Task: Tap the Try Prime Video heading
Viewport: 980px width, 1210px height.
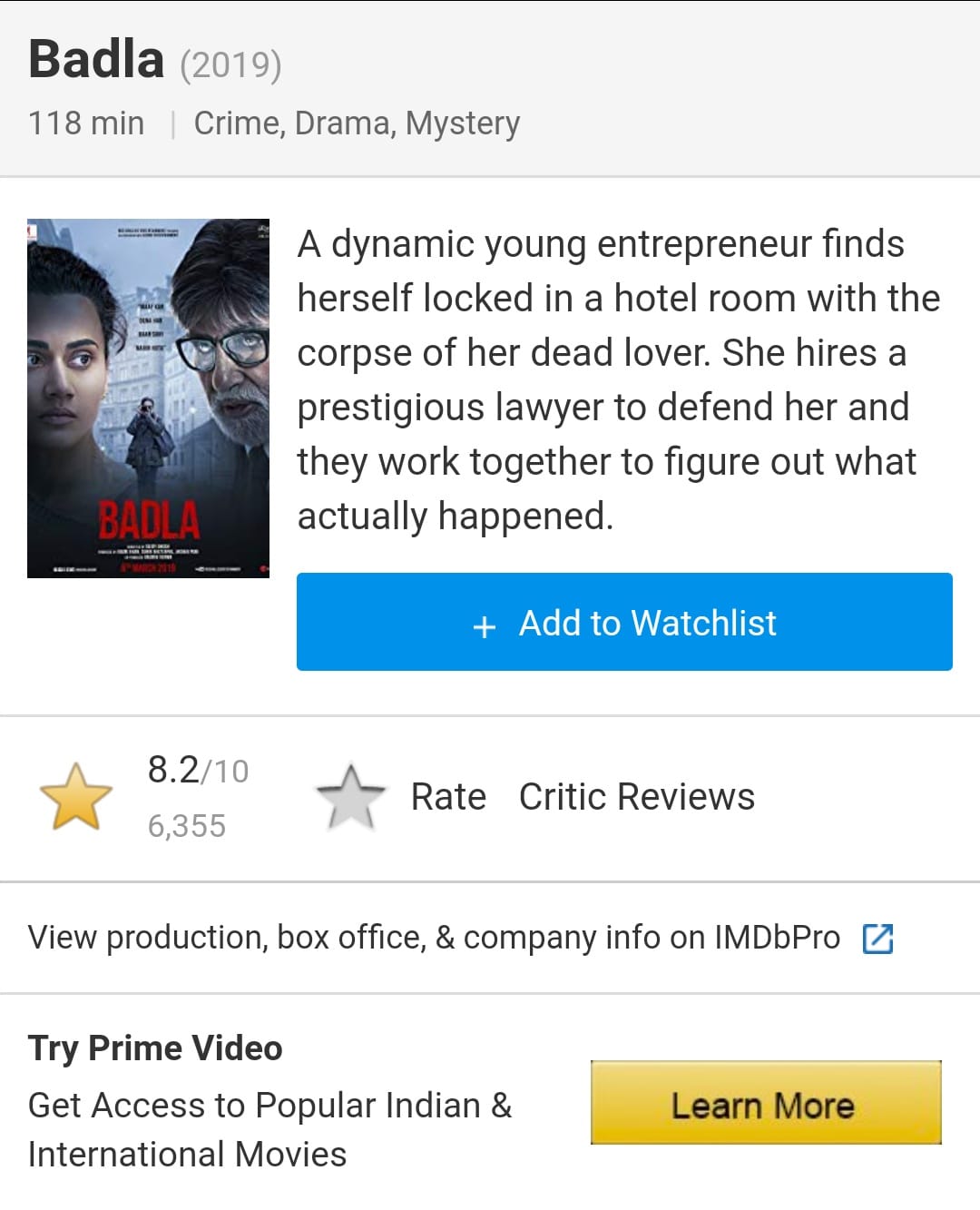Action: [x=155, y=1048]
